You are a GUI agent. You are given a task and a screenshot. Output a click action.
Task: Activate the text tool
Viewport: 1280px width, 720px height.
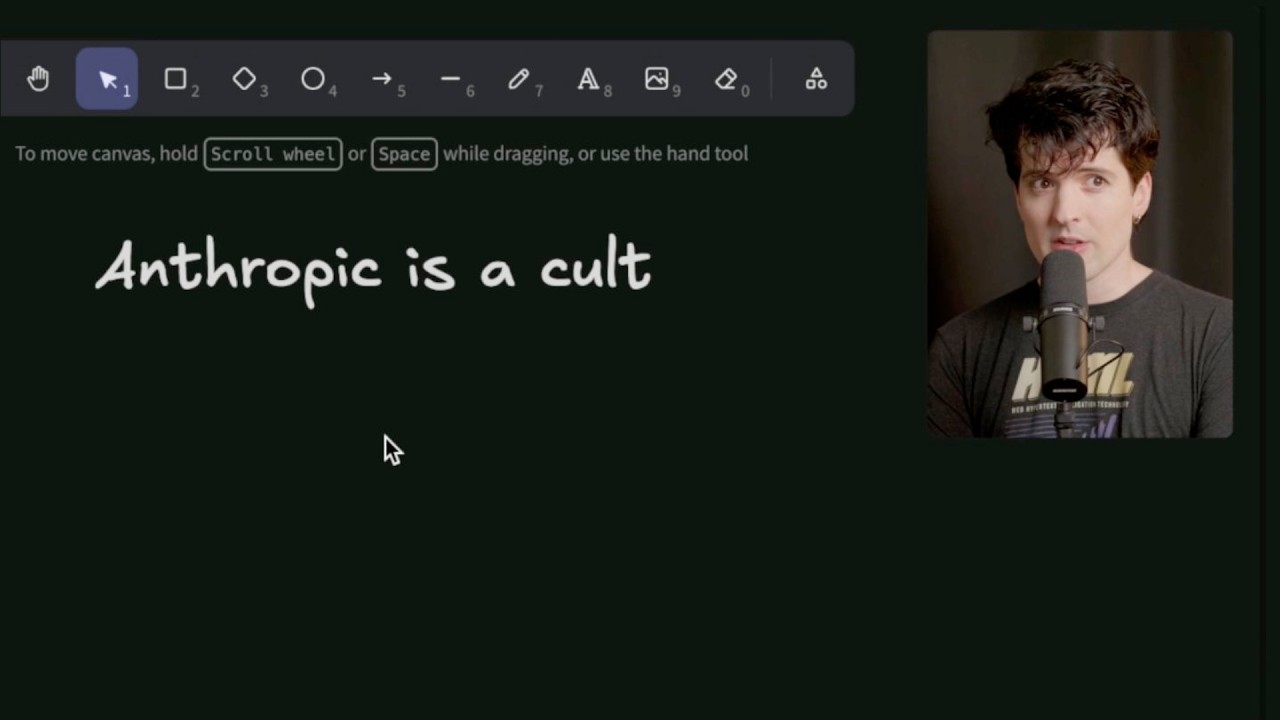(587, 79)
